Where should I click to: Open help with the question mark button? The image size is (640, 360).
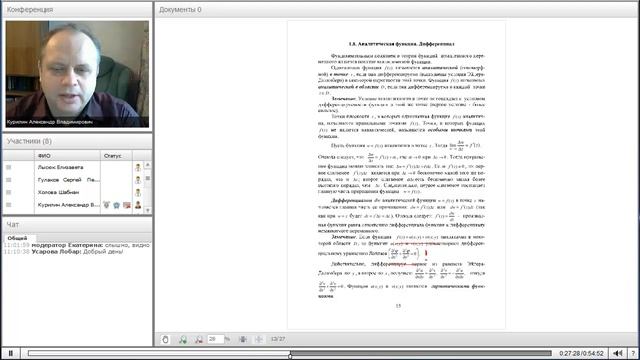click(x=633, y=353)
